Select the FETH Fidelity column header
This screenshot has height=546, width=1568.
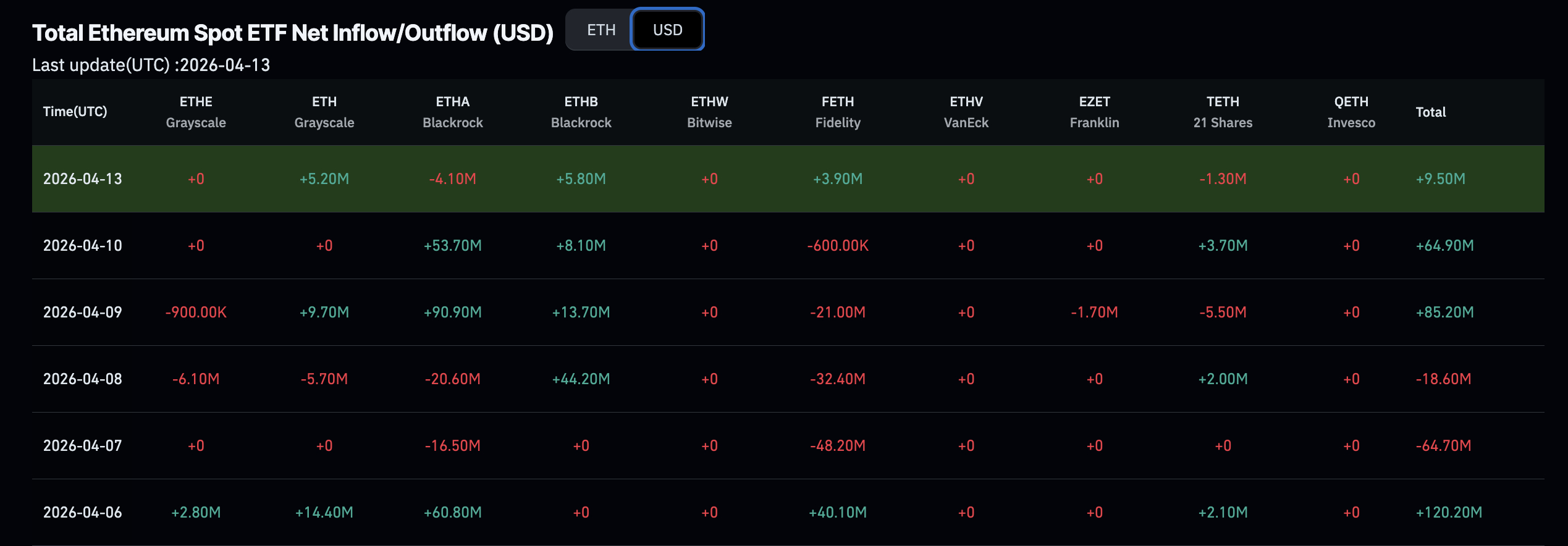pyautogui.click(x=837, y=112)
